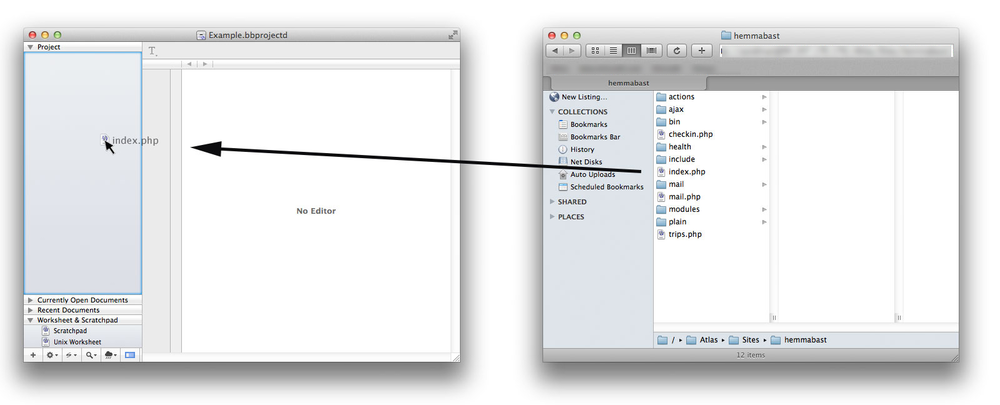Click the first column's width handle
The height and width of the screenshot is (405, 1000).
point(774,318)
